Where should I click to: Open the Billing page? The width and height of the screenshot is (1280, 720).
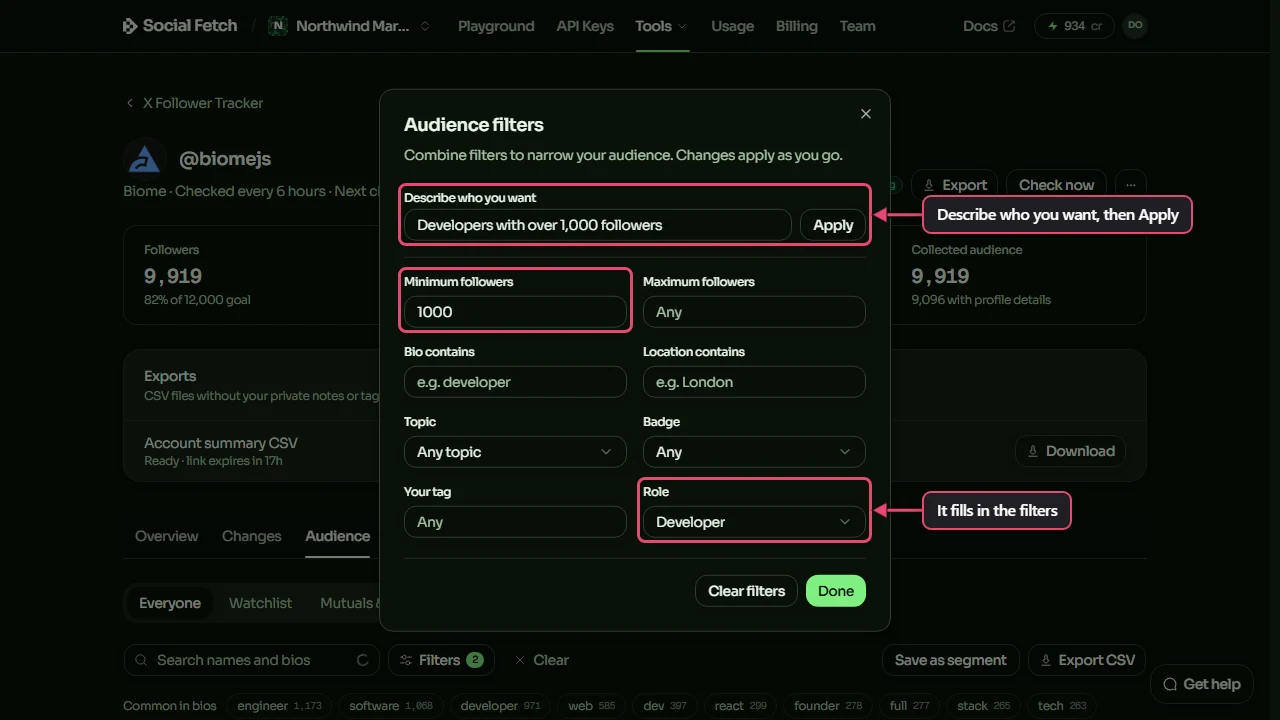tap(796, 26)
